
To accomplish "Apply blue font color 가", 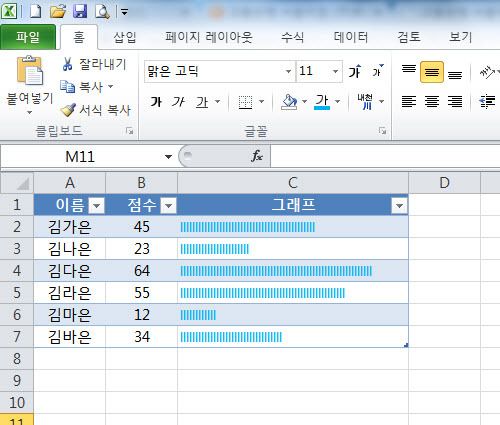I will point(322,102).
